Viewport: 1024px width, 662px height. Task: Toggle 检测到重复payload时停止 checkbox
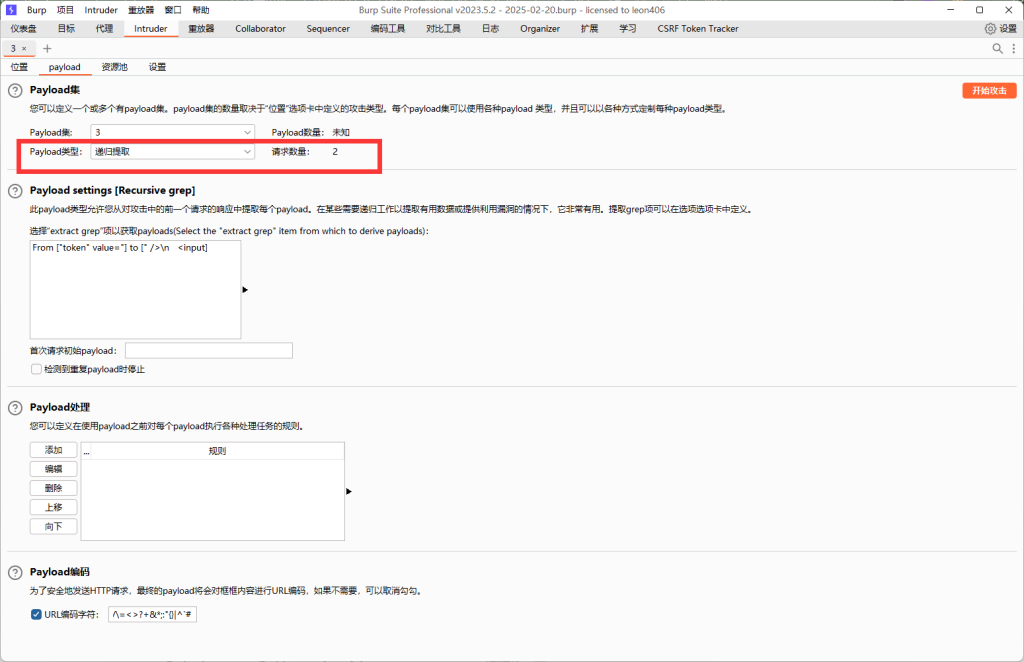tap(37, 369)
